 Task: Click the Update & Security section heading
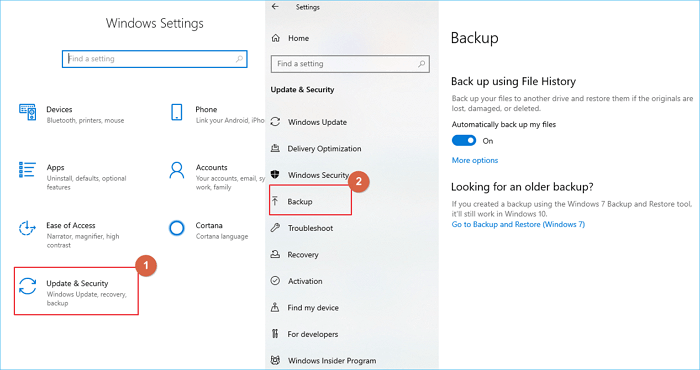(302, 89)
